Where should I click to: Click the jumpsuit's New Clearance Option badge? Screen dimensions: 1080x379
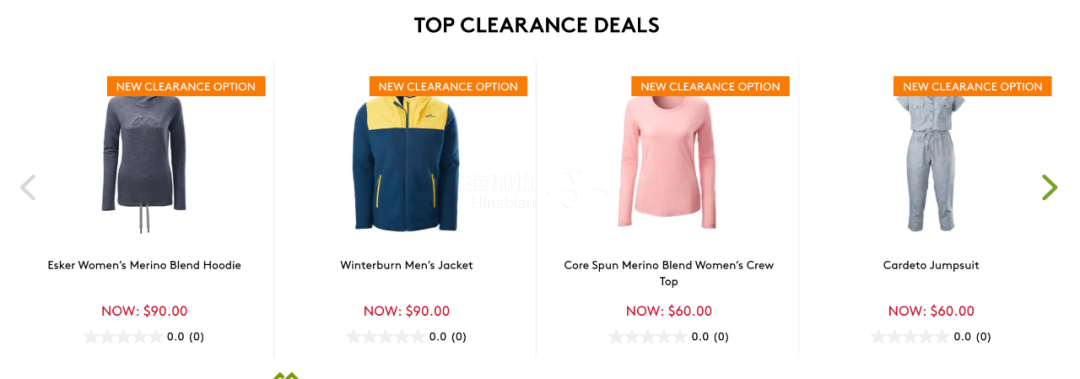[x=973, y=86]
